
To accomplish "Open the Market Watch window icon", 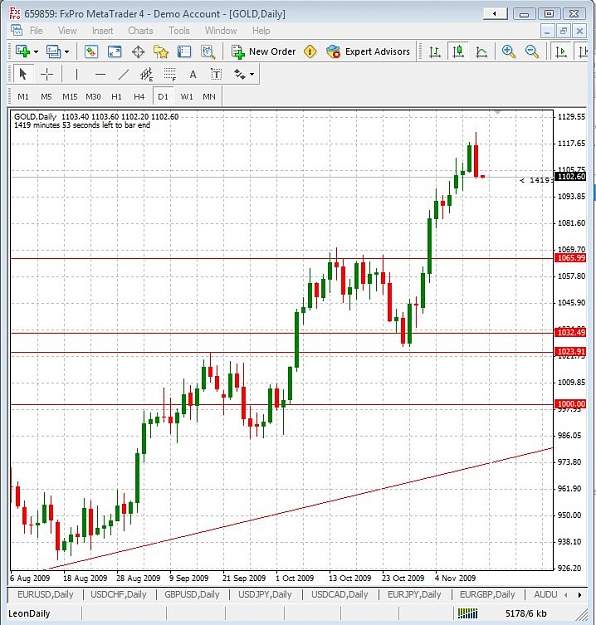I will [91, 51].
